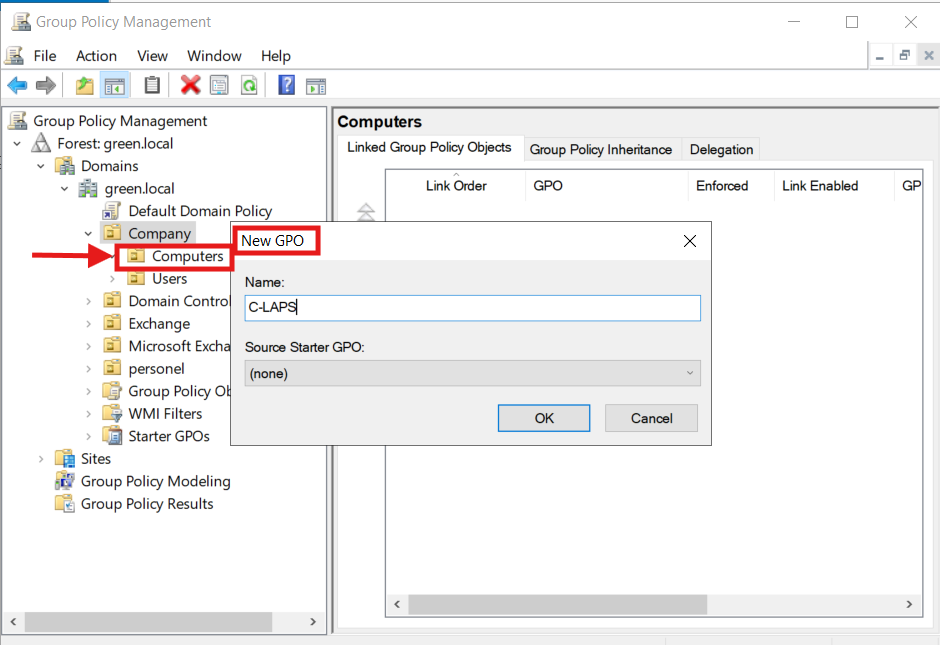Toggle the Show/Hide Console Tree icon
The image size is (940, 645).
[115, 85]
